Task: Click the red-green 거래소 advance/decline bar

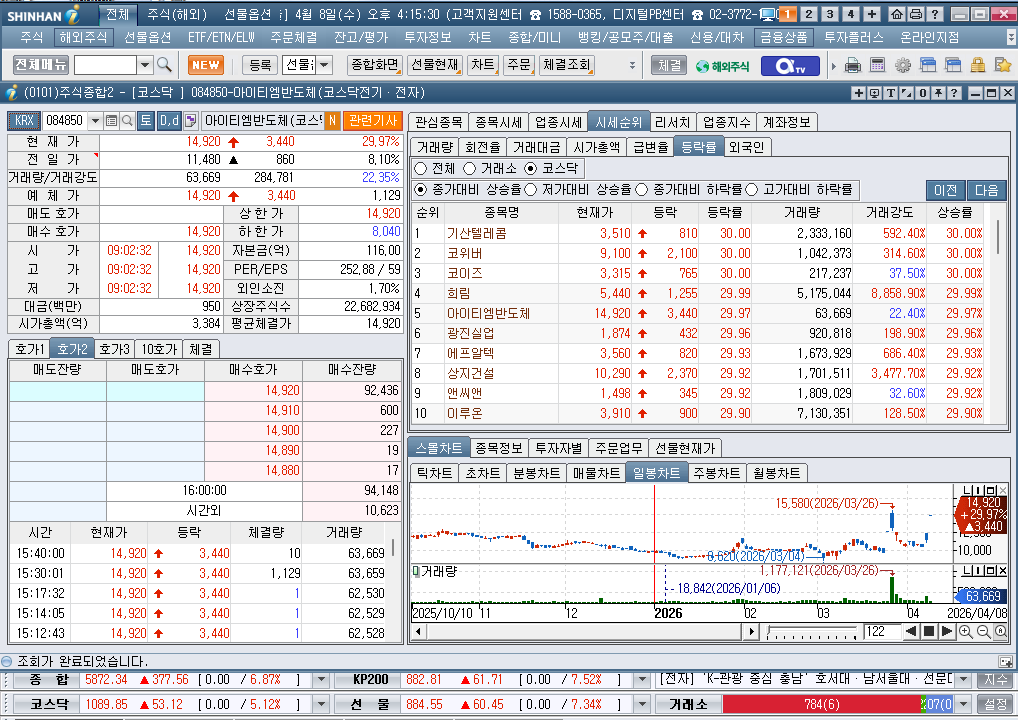Action: point(838,704)
